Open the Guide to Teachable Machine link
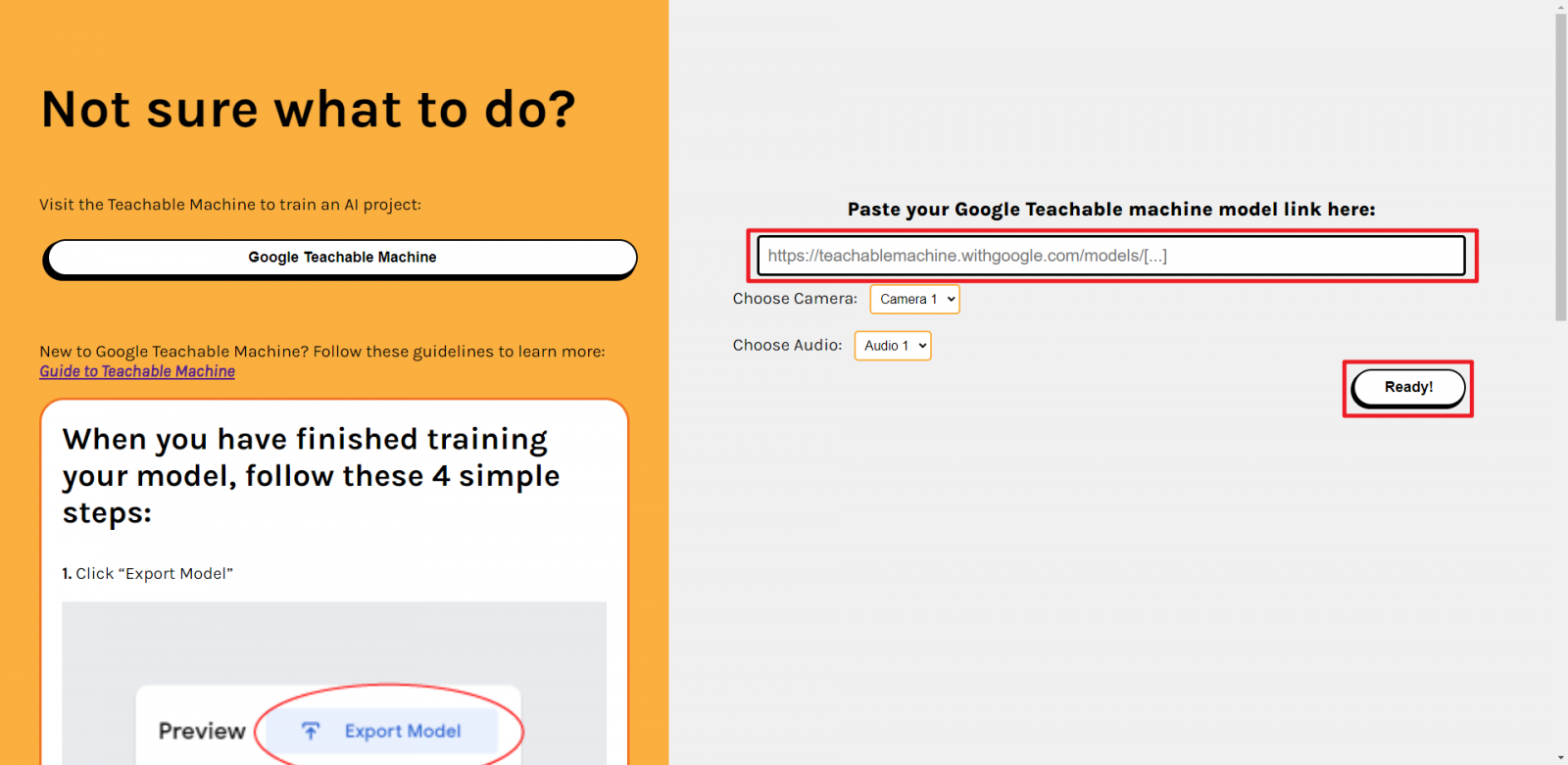 tap(137, 371)
